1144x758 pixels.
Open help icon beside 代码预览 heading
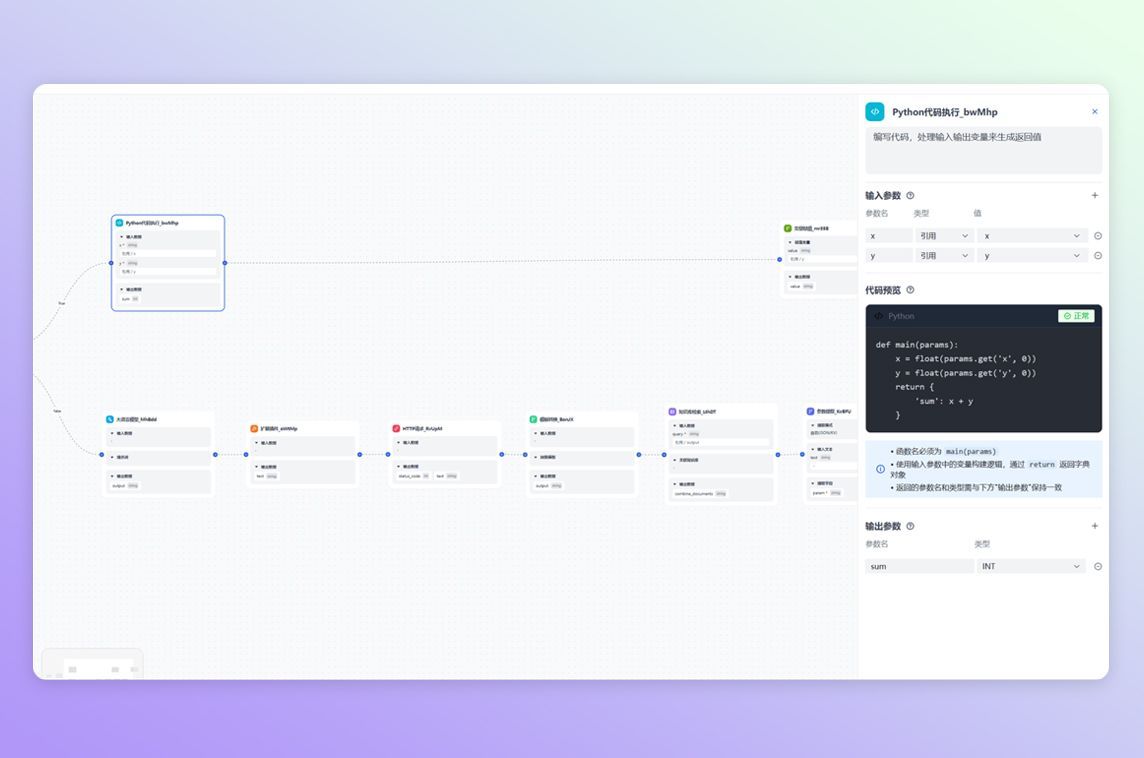coord(910,290)
